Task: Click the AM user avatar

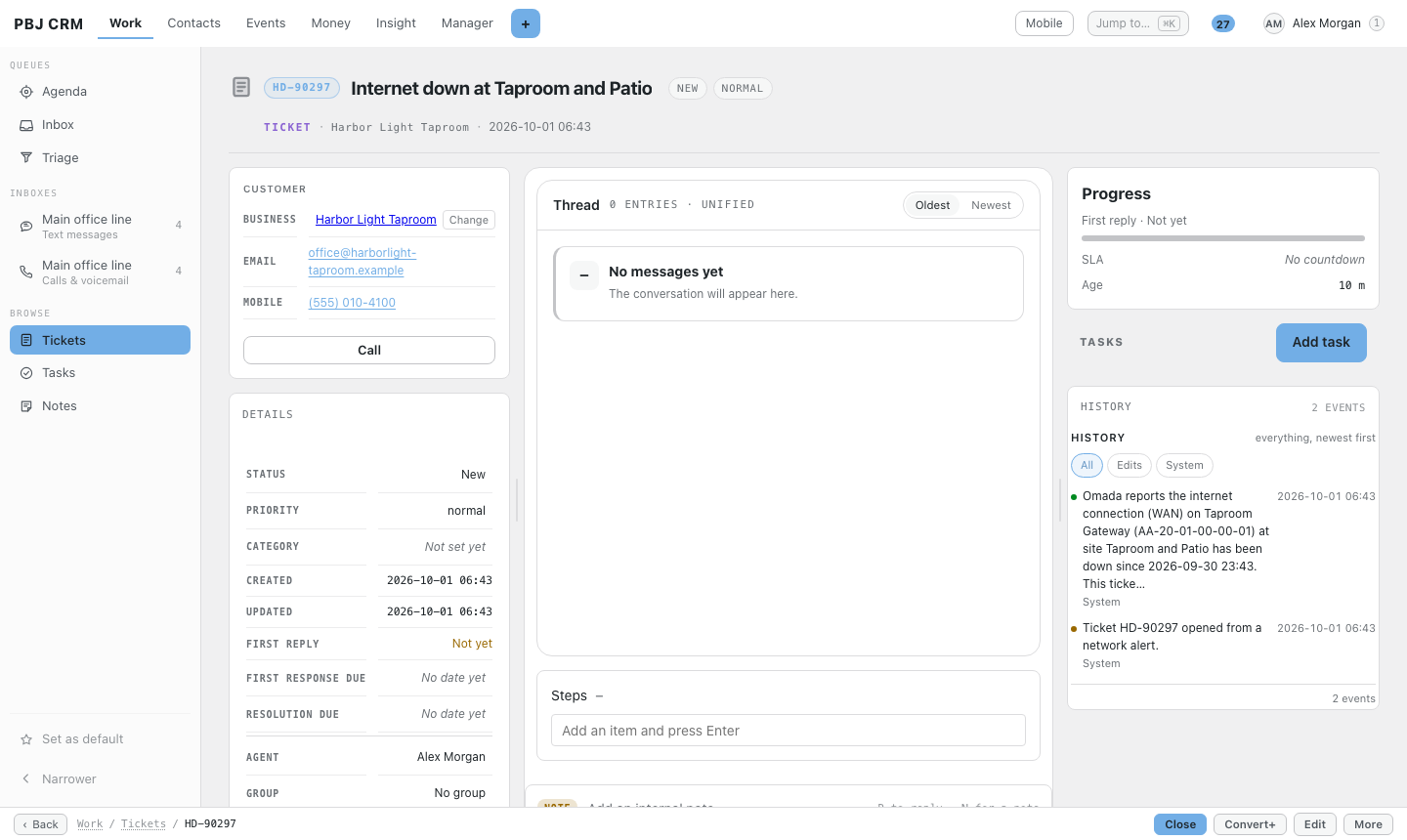Action: 1274,23
